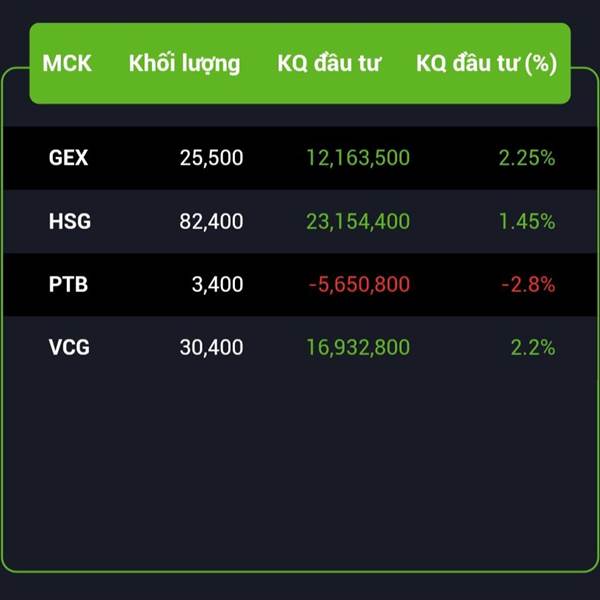Select HSG volume 82,400

pos(211,222)
